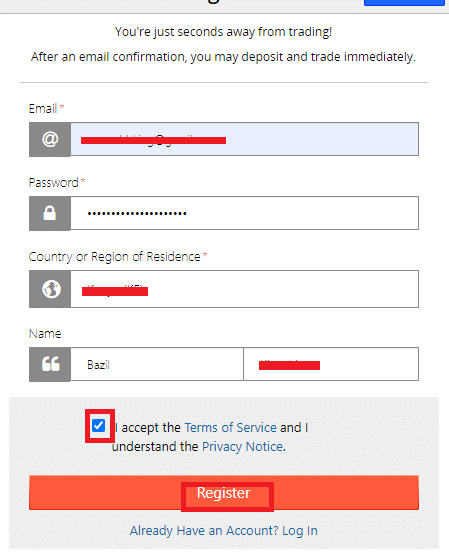Open the Privacy Notice link
Screen dimensions: 449x557
coord(243,447)
